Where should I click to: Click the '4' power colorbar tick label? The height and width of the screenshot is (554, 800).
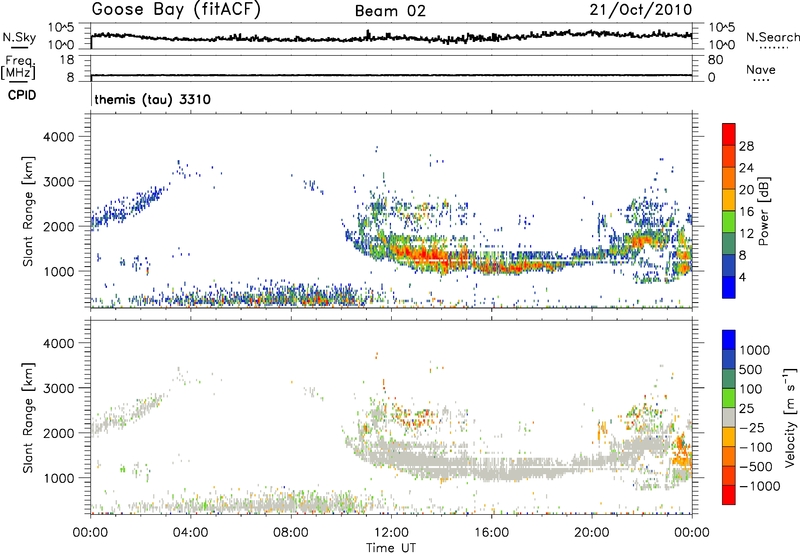pyautogui.click(x=742, y=278)
